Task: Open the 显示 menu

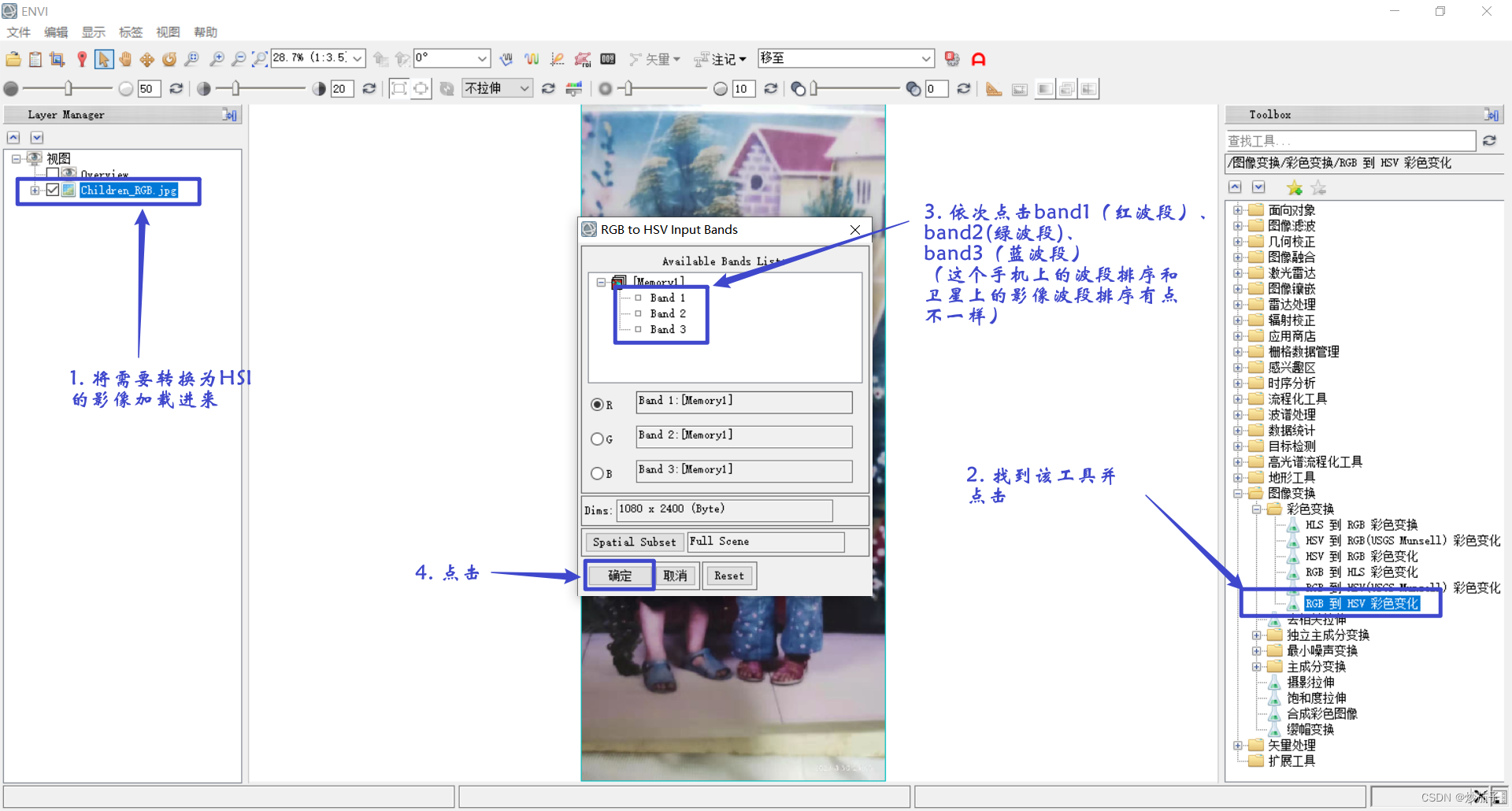Action: (94, 32)
